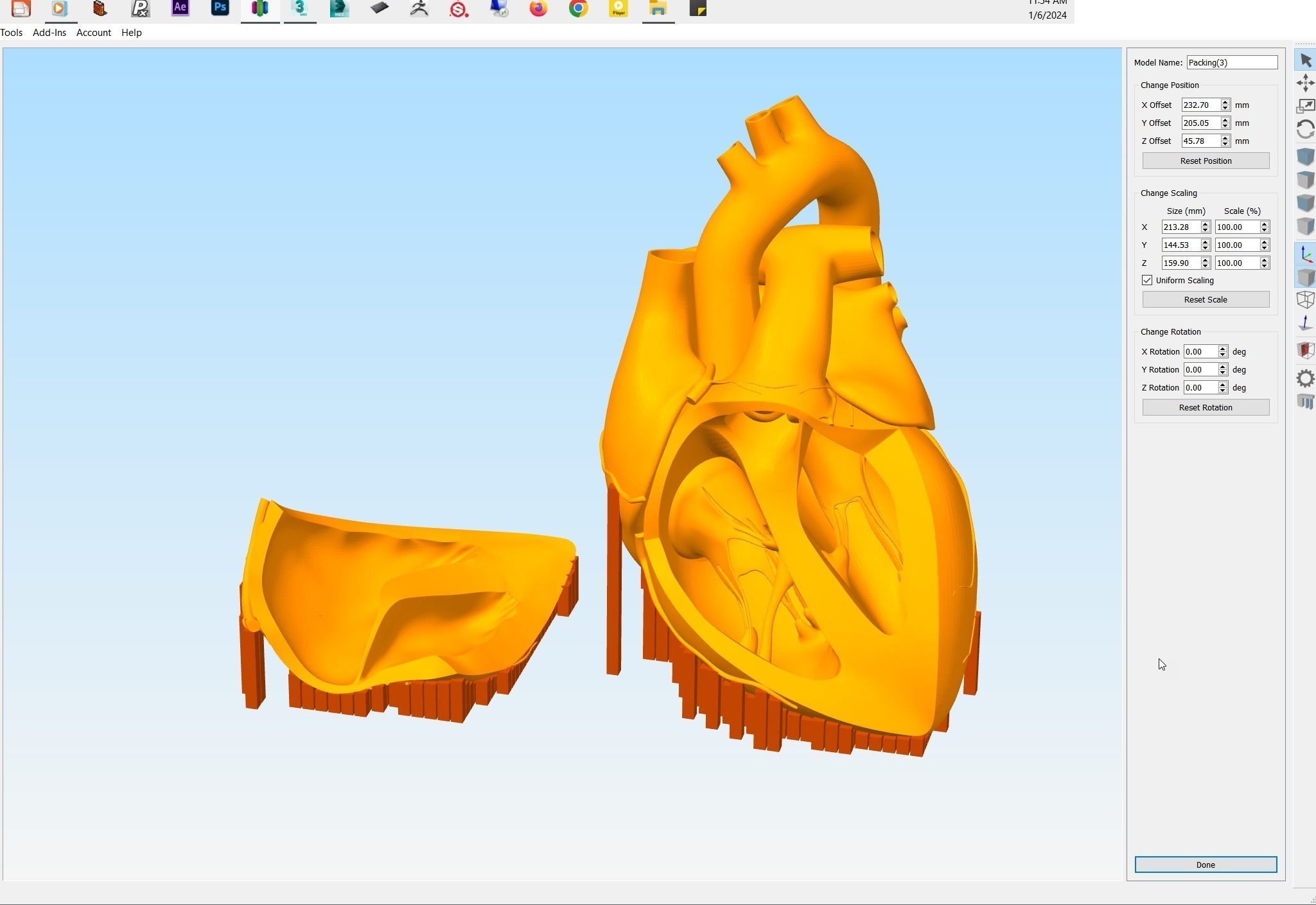Viewport: 1316px width, 905px height.
Task: Toggle wireframe cube rendering
Action: [1305, 300]
